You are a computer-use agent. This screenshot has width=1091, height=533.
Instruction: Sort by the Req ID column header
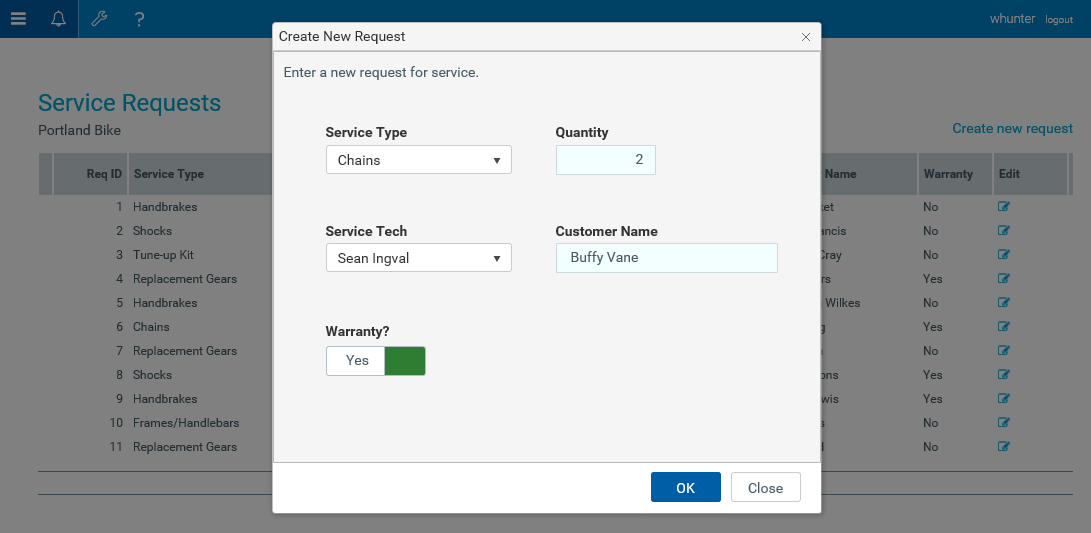tap(104, 174)
